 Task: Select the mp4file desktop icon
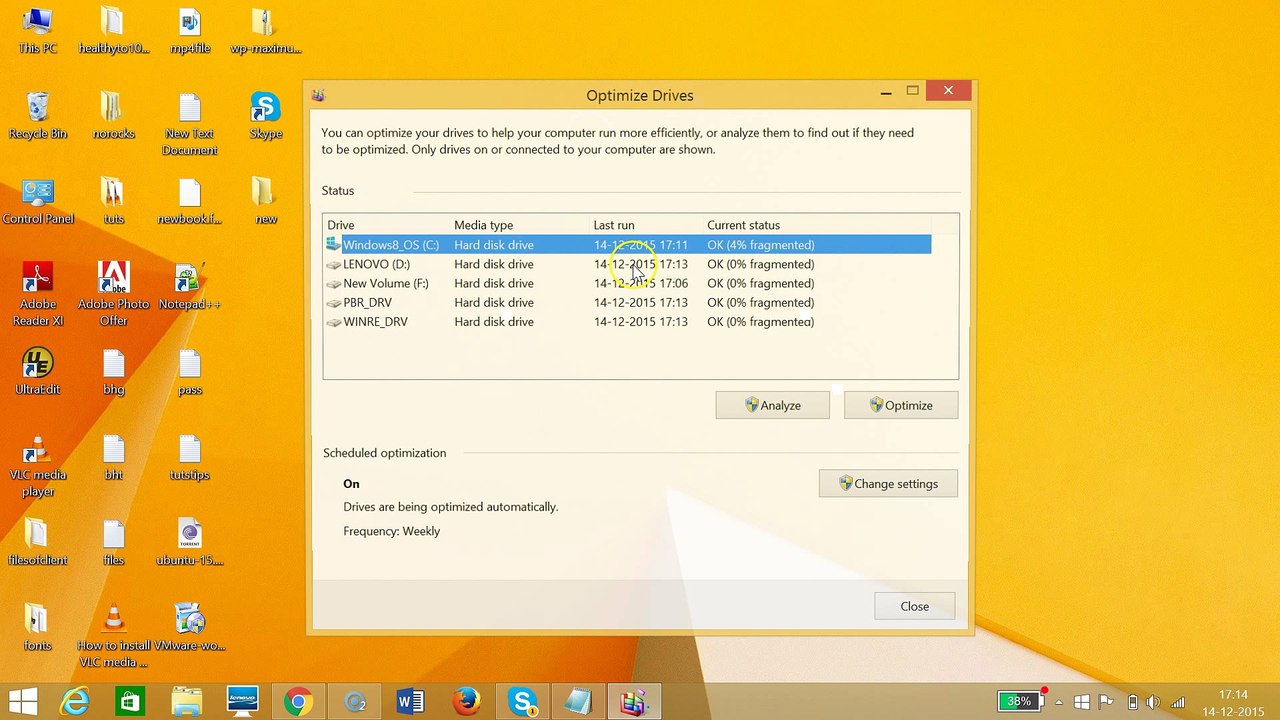tap(189, 30)
